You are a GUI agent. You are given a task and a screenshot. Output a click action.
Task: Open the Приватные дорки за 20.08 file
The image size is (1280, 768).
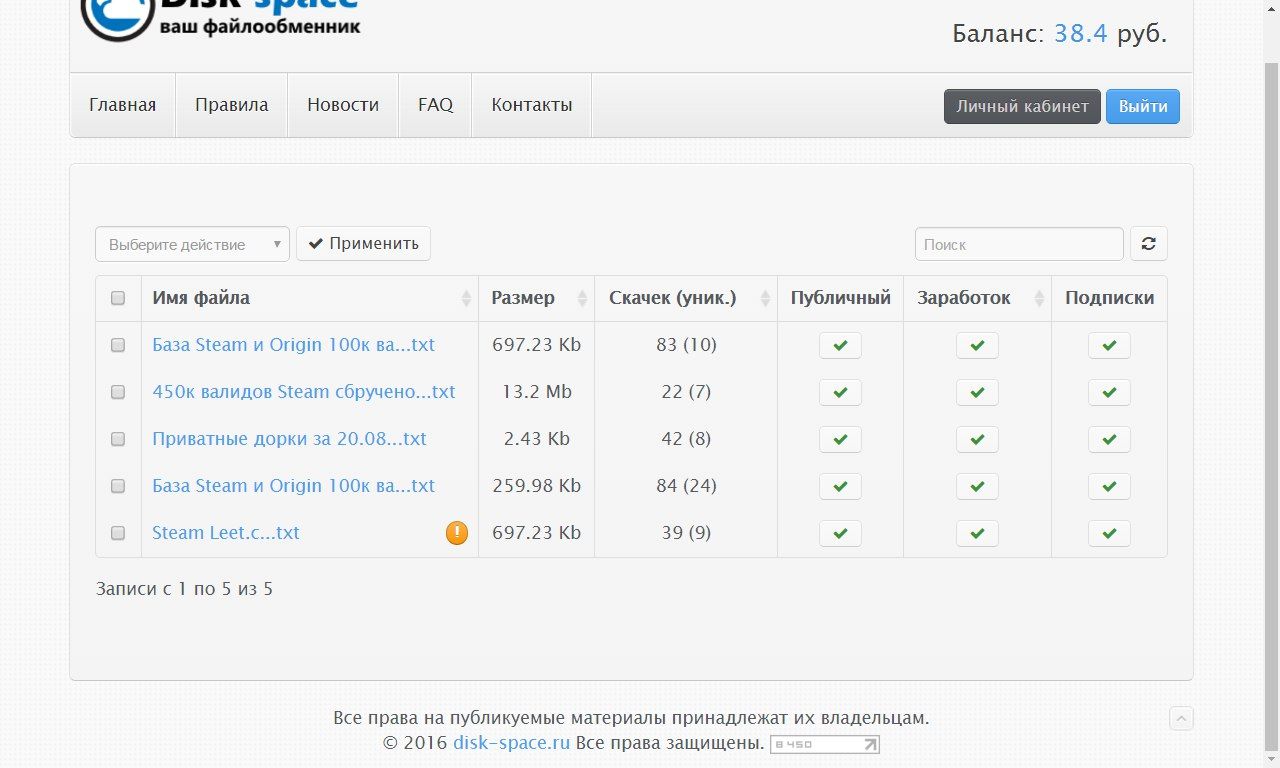tap(290, 439)
